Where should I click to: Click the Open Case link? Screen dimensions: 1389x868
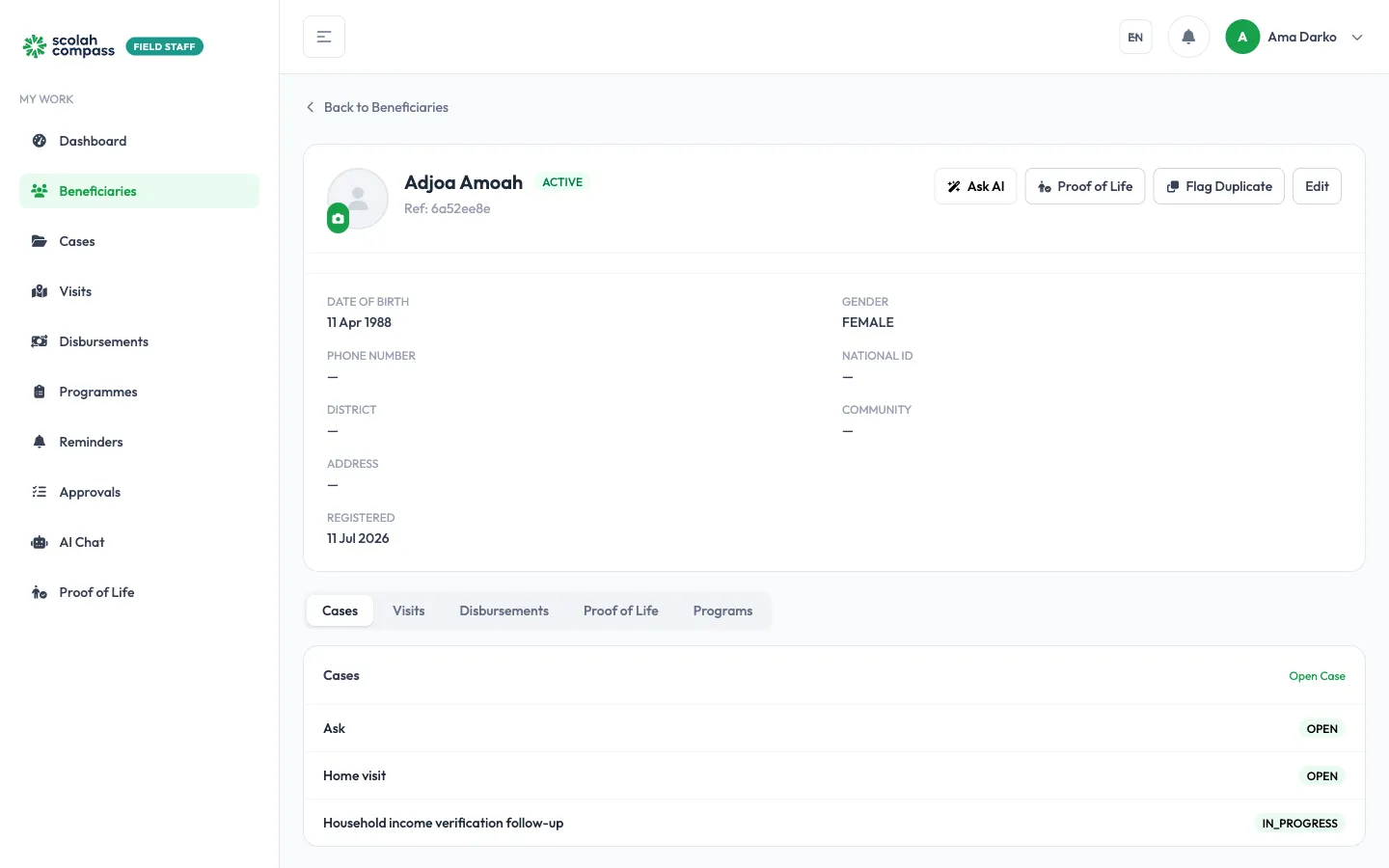click(x=1317, y=676)
